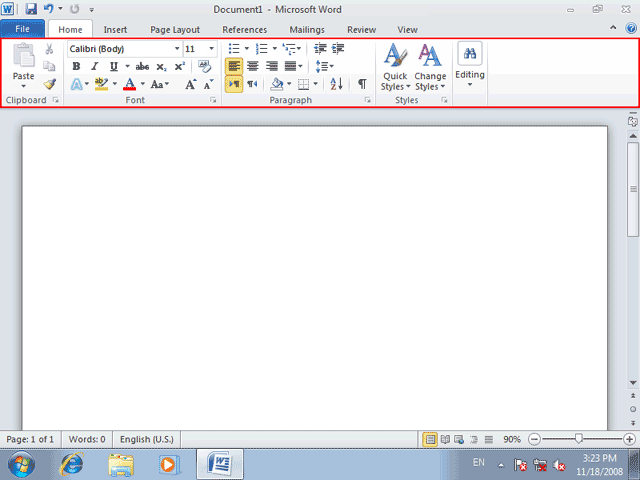
Task: Switch to Print Layout view
Action: click(x=430, y=440)
